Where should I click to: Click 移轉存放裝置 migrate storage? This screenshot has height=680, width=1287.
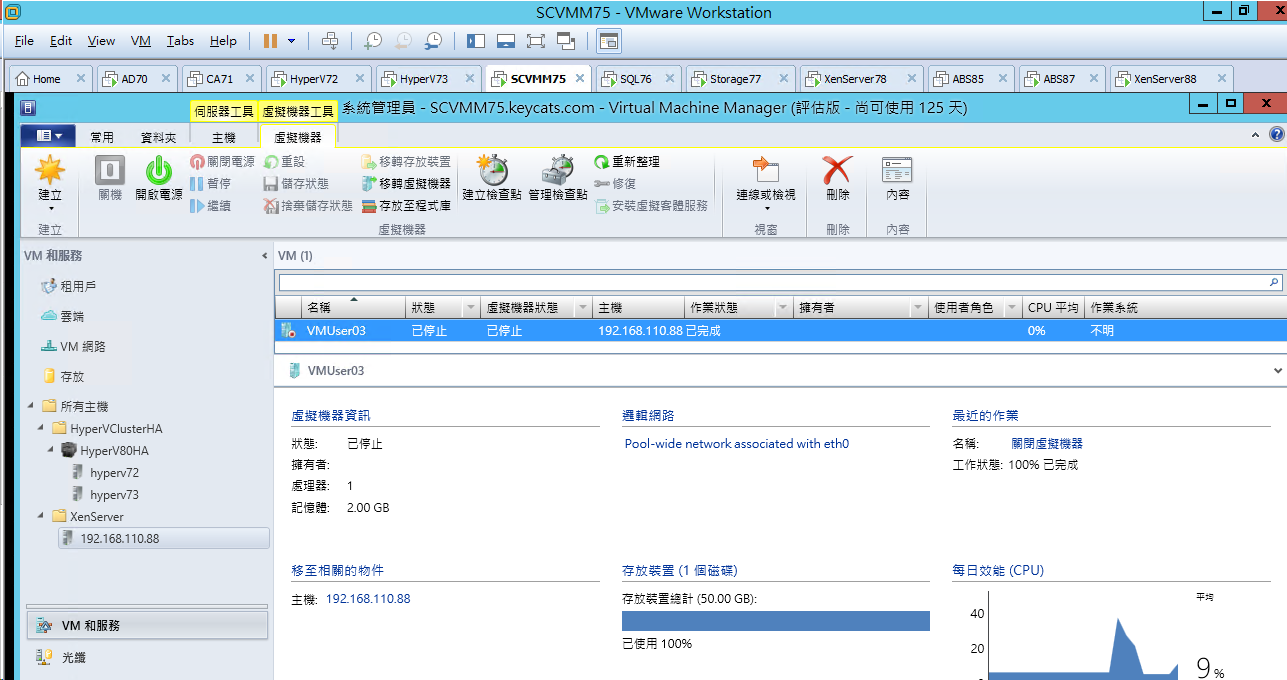click(406, 161)
